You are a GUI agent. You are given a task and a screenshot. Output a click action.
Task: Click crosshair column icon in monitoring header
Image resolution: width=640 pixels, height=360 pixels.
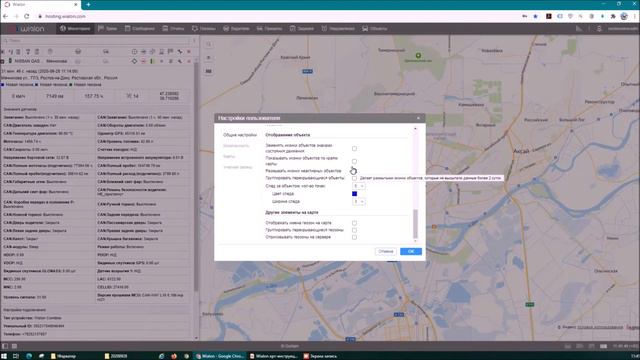pos(134,52)
